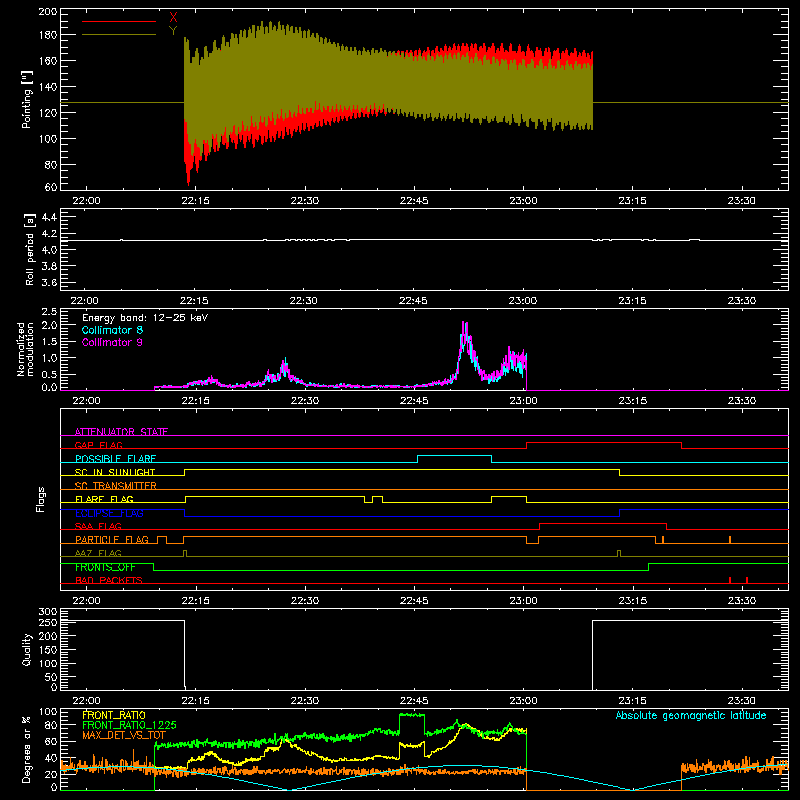Click the modulation peak near 22:52
The image size is (800, 800).
coord(464,332)
